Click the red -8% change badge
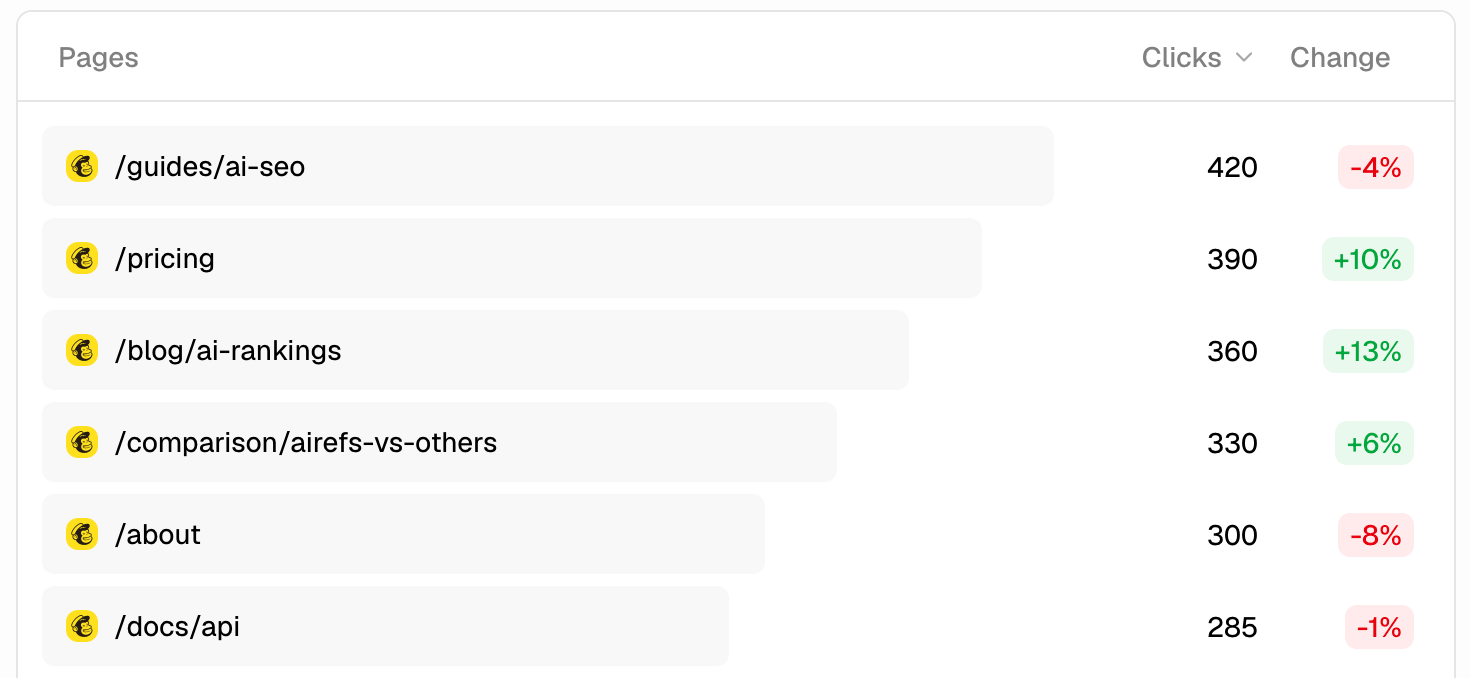This screenshot has width=1470, height=678. [x=1376, y=535]
